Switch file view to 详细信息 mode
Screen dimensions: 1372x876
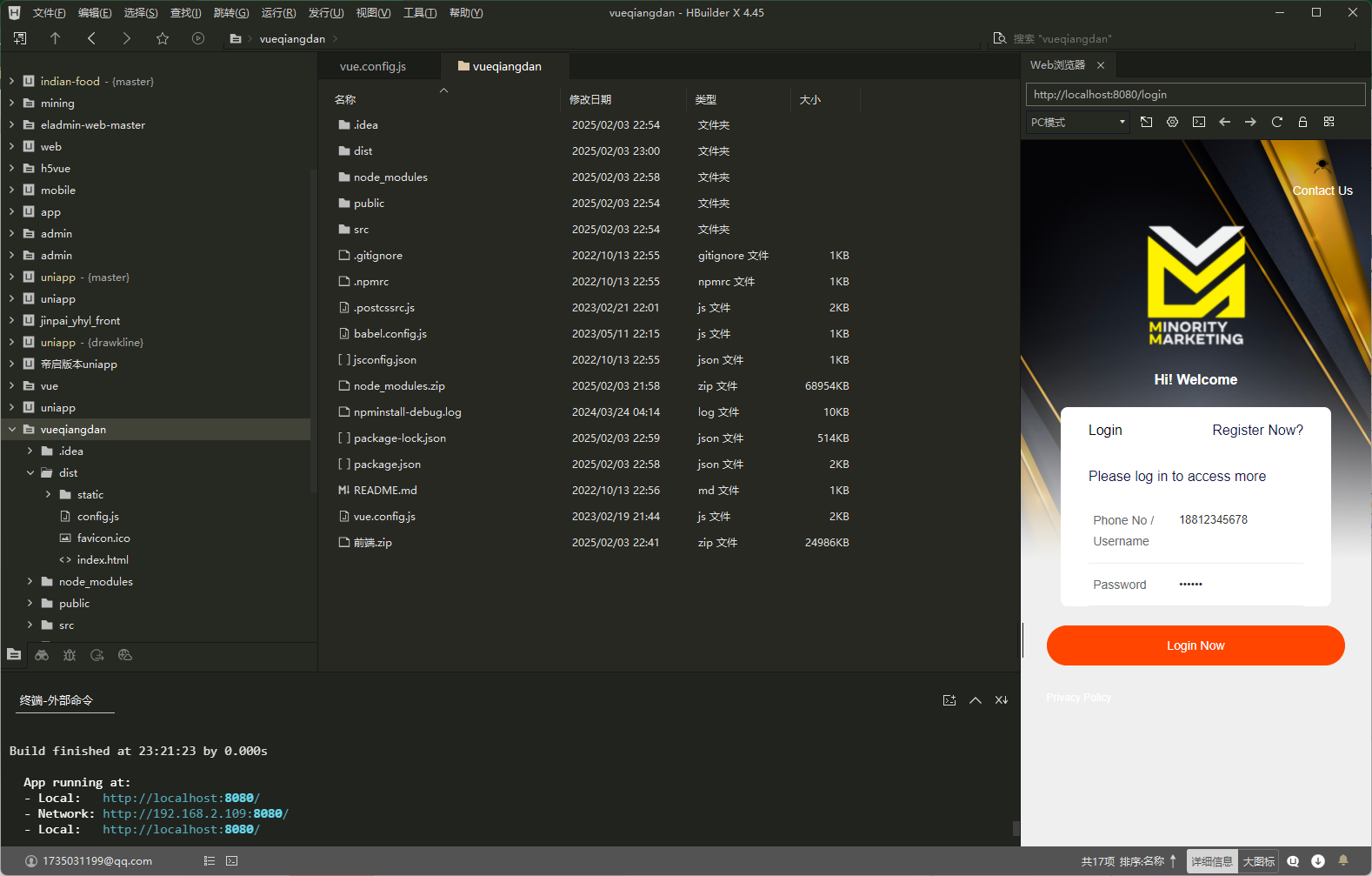(1212, 861)
